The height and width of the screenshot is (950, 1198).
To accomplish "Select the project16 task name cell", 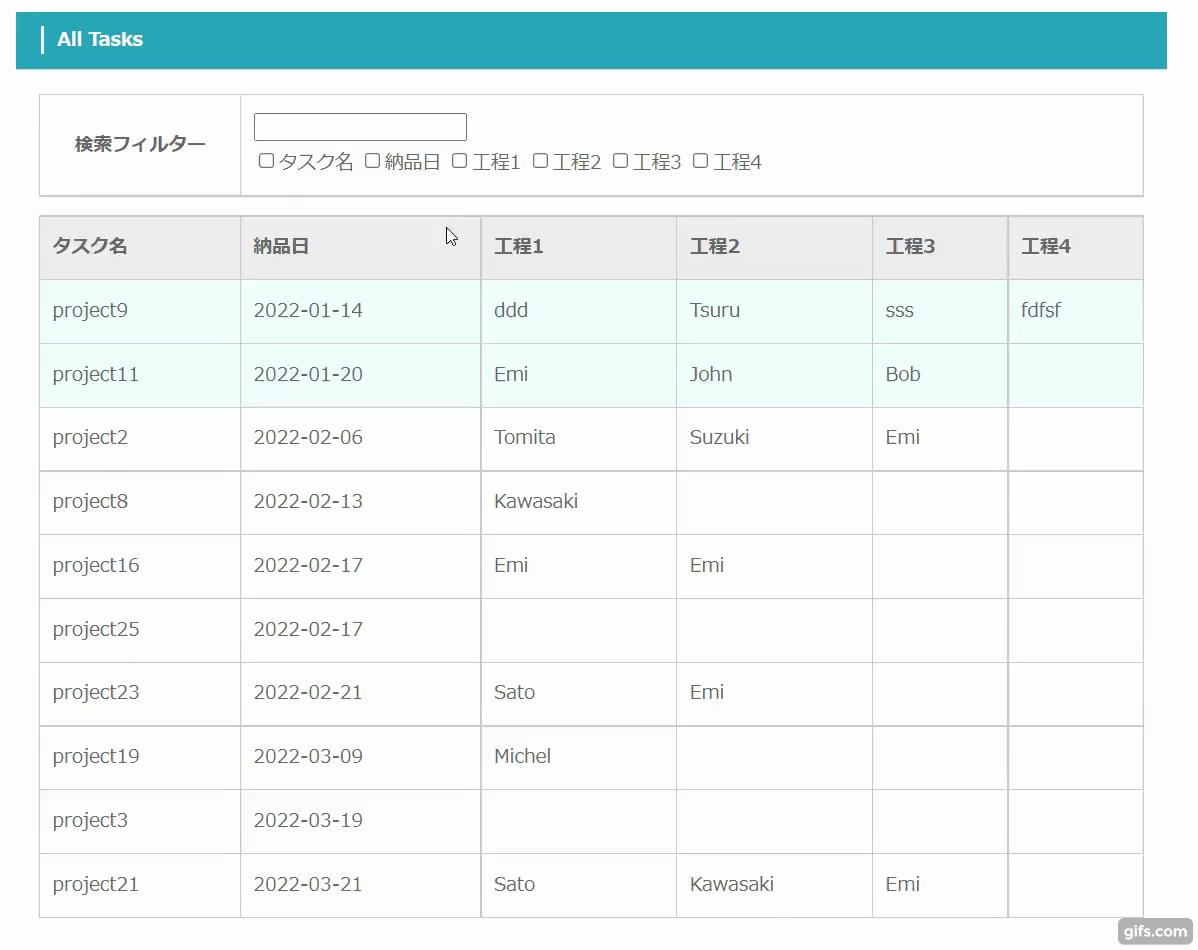I will coord(140,566).
